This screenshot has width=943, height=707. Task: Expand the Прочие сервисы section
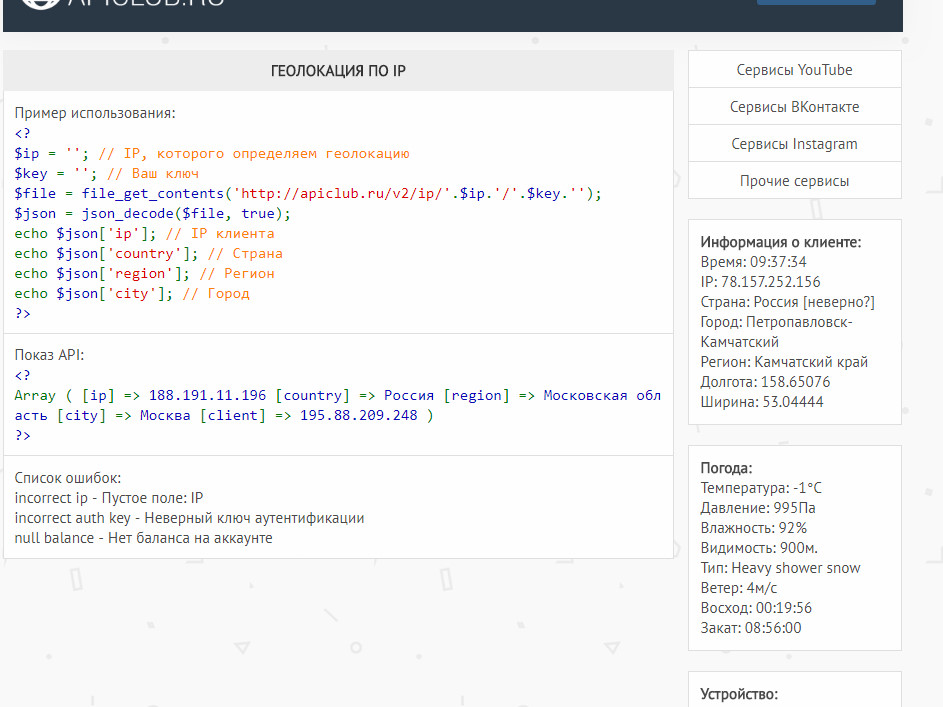click(x=794, y=181)
